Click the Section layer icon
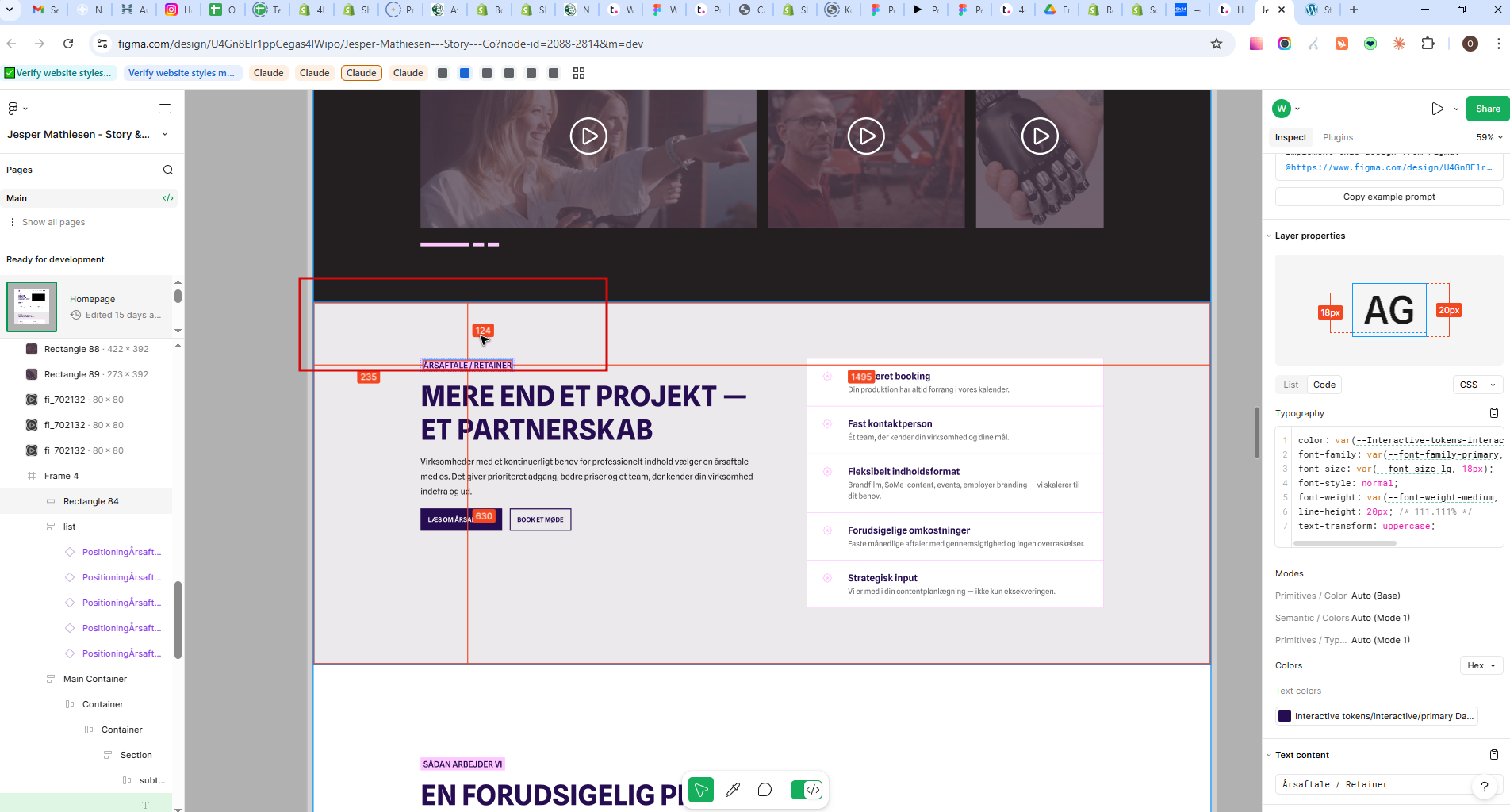This screenshot has height=812, width=1510. (x=108, y=755)
